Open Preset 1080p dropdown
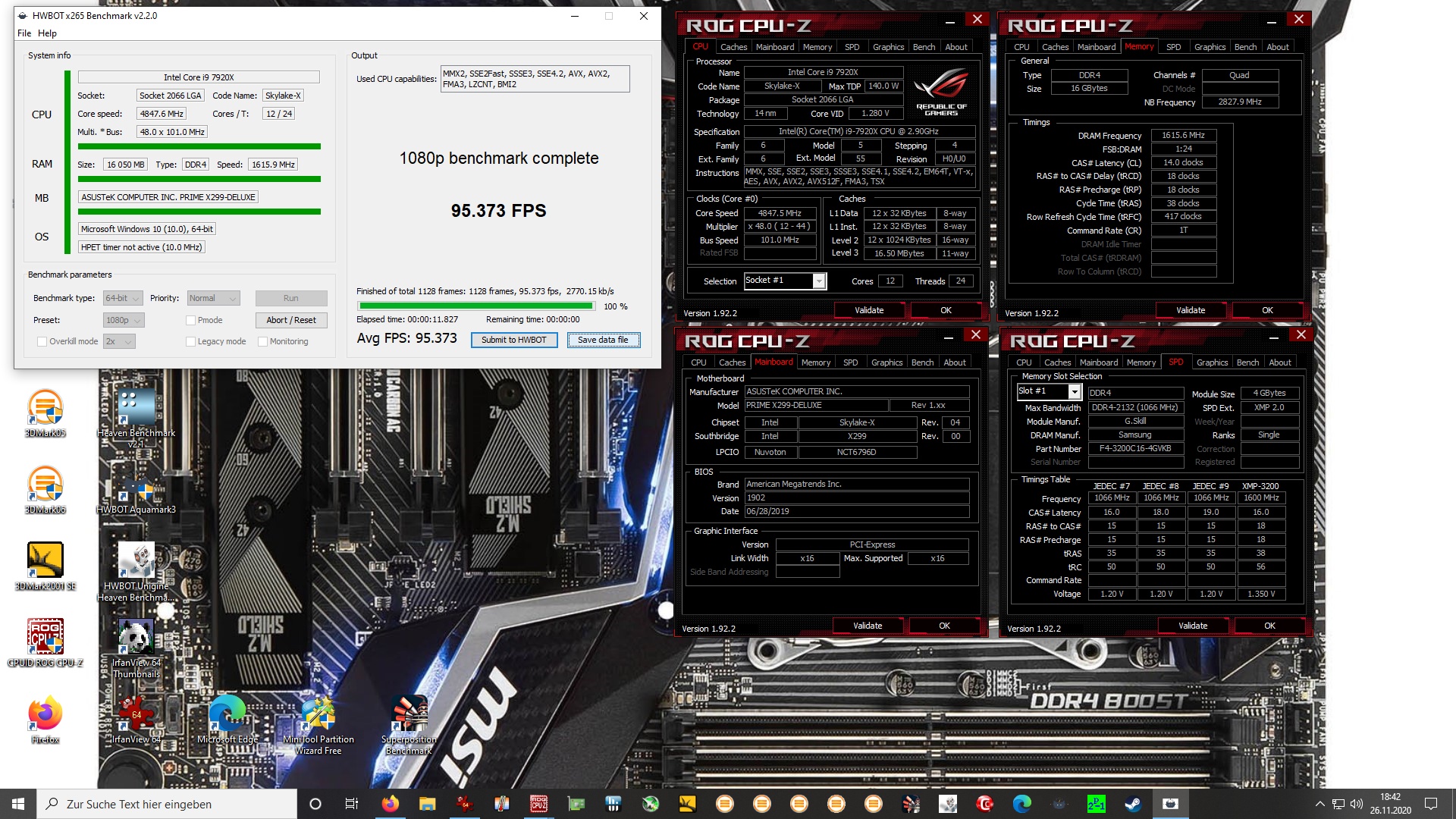The width and height of the screenshot is (1456, 819). tap(124, 320)
